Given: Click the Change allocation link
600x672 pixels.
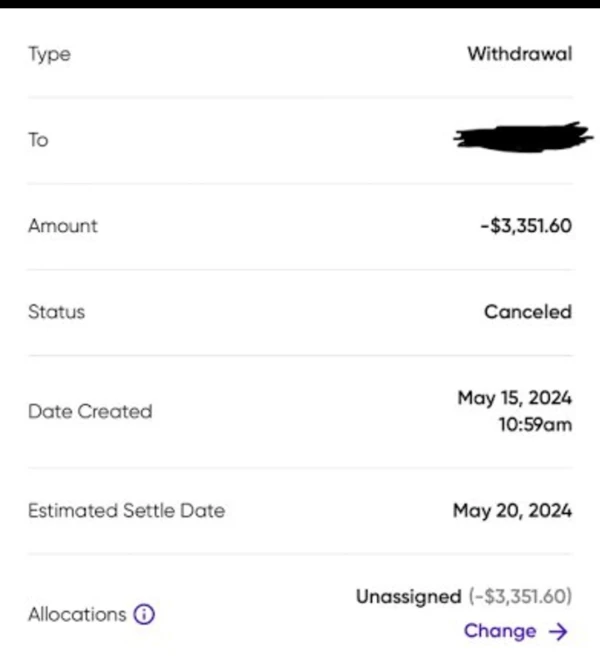Looking at the screenshot, I should click(x=500, y=631).
